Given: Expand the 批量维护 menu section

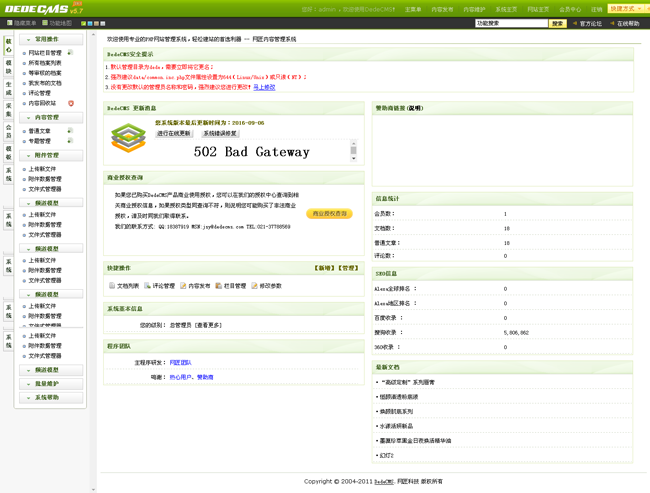Looking at the screenshot, I should (x=51, y=384).
